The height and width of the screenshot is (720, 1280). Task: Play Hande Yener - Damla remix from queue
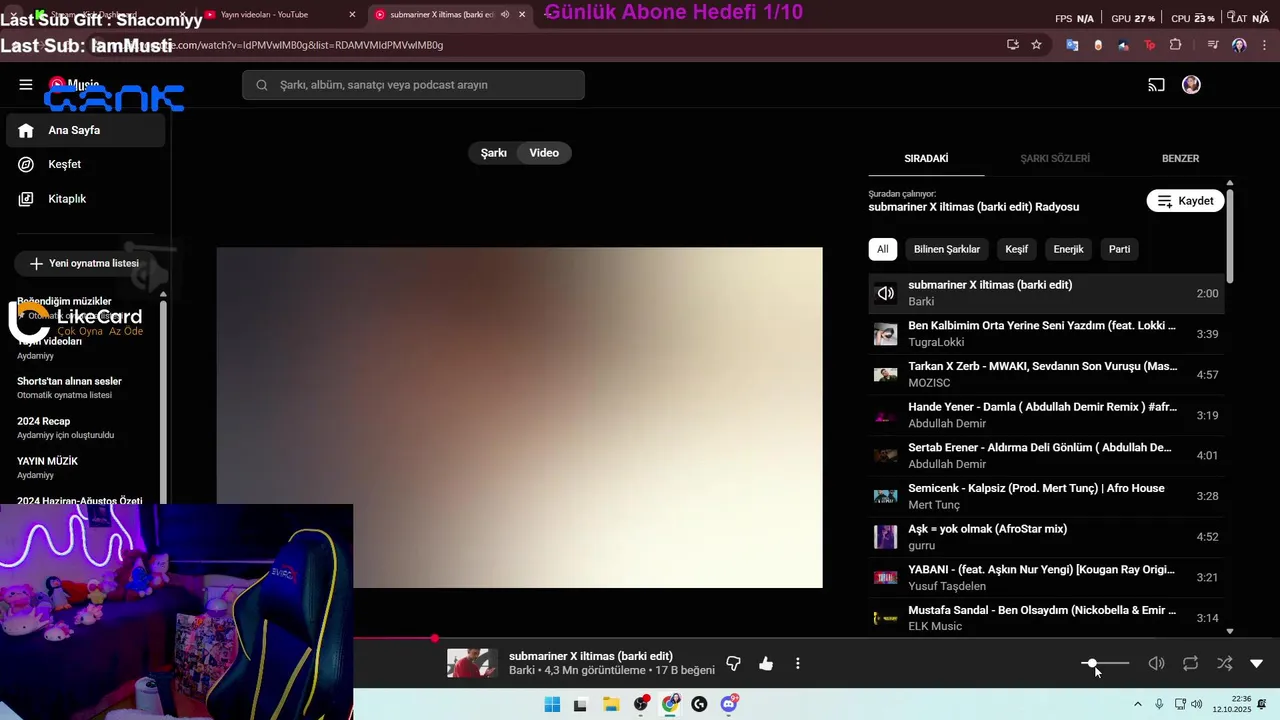click(1046, 415)
